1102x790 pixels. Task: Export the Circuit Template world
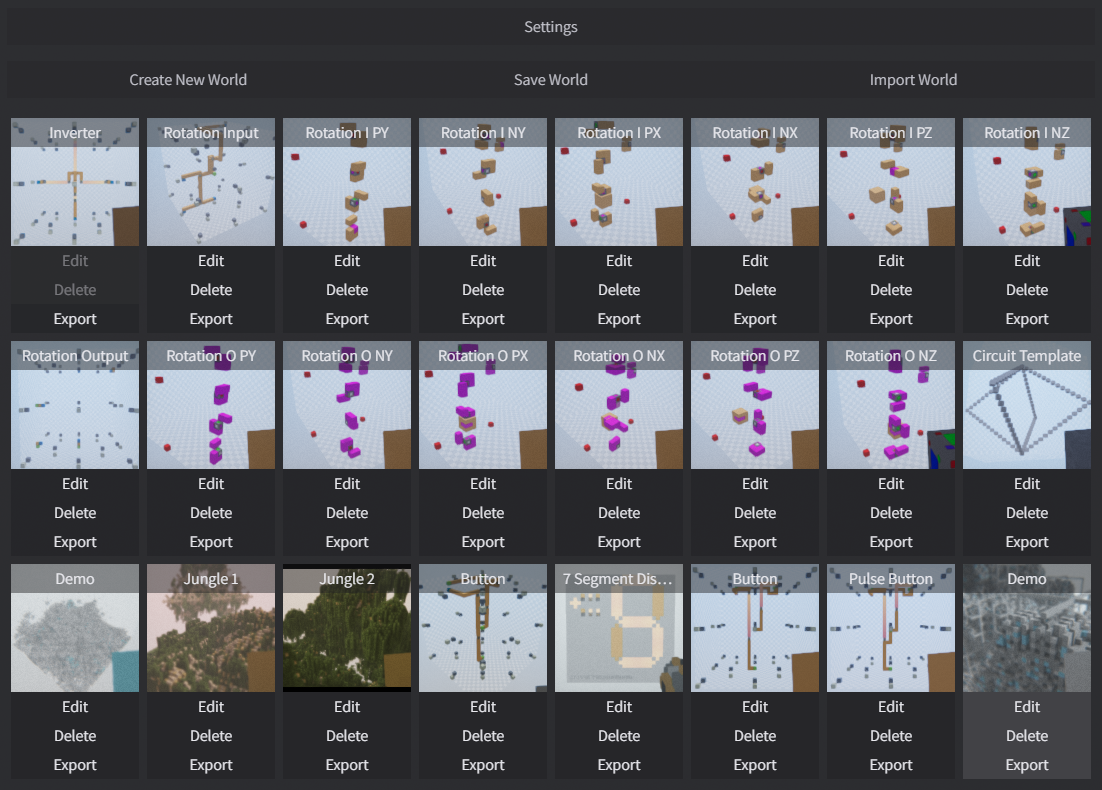[1027, 541]
